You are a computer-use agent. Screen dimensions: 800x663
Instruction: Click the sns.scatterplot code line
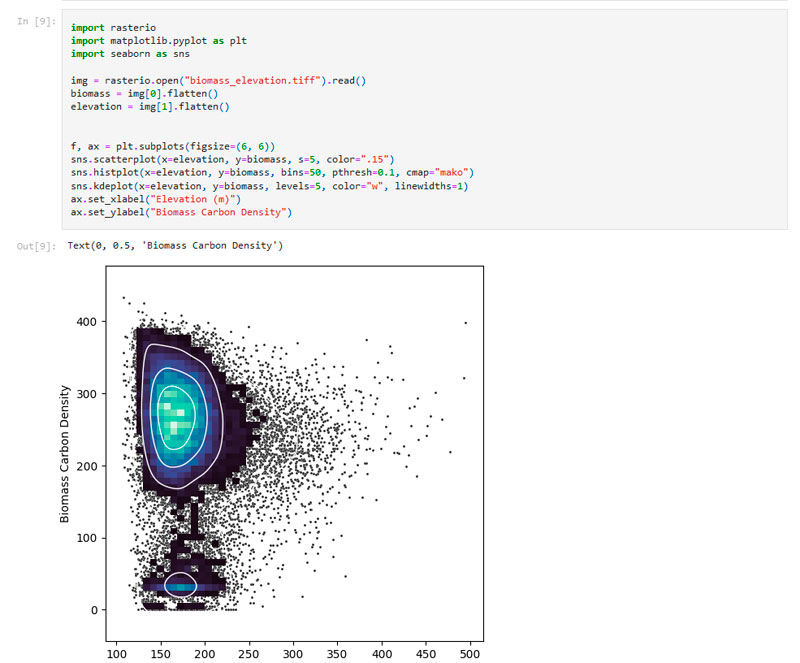tap(233, 160)
